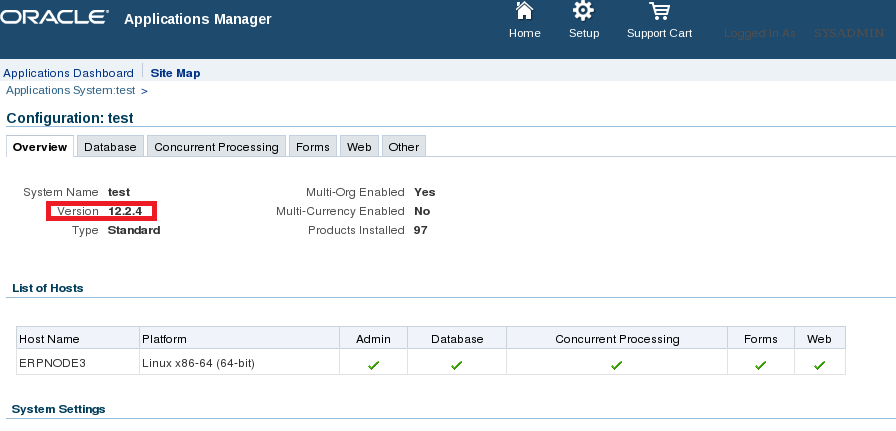This screenshot has height=431, width=896.
Task: Click the Web column header in hosts table
Action: pyautogui.click(x=819, y=339)
